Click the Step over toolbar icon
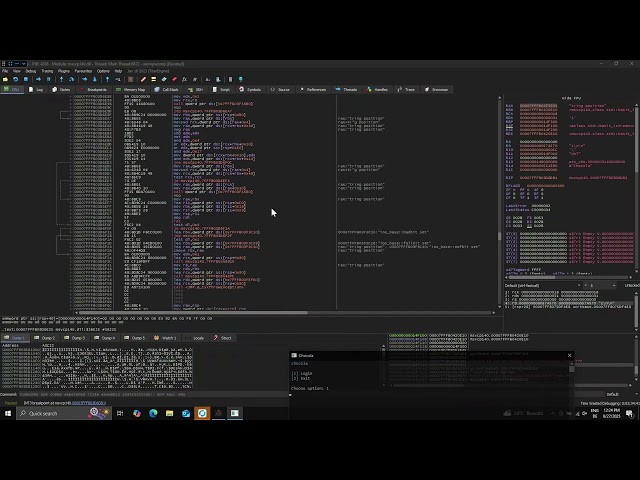Screen dimensions: 640x480 pos(71,79)
